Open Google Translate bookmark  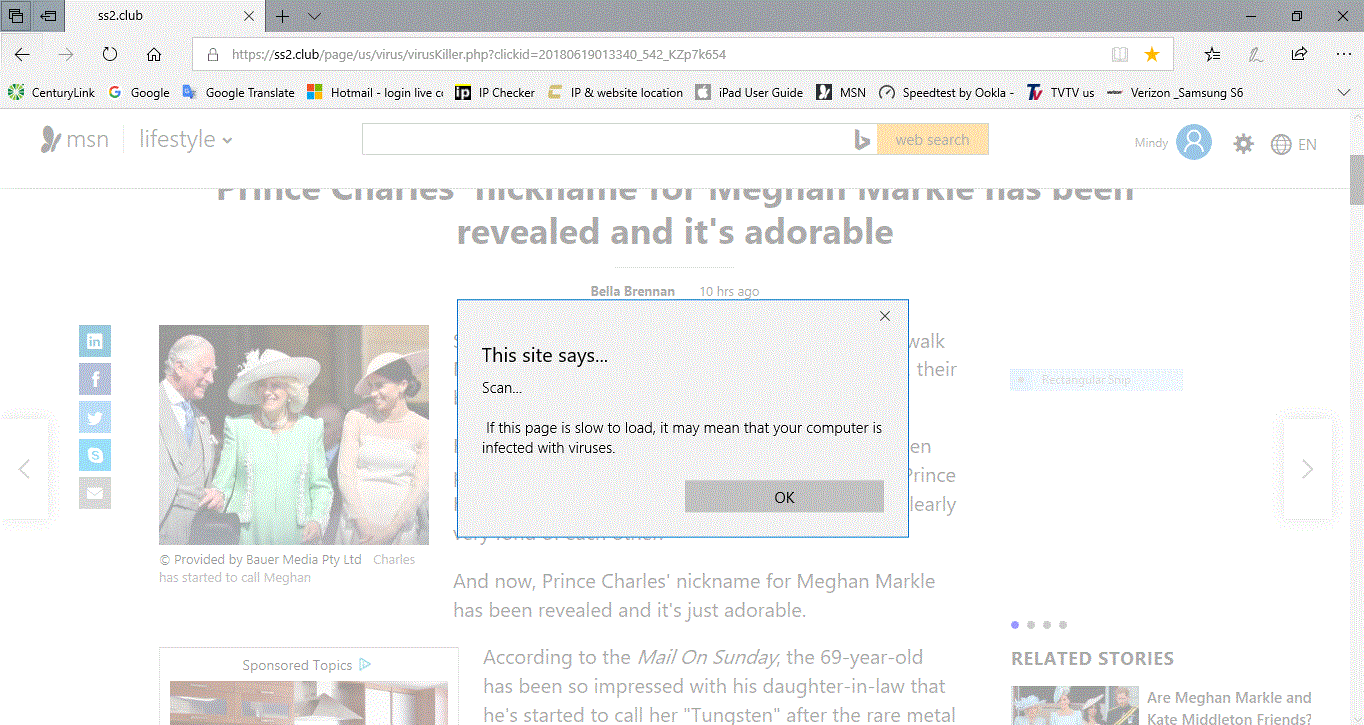pos(239,92)
